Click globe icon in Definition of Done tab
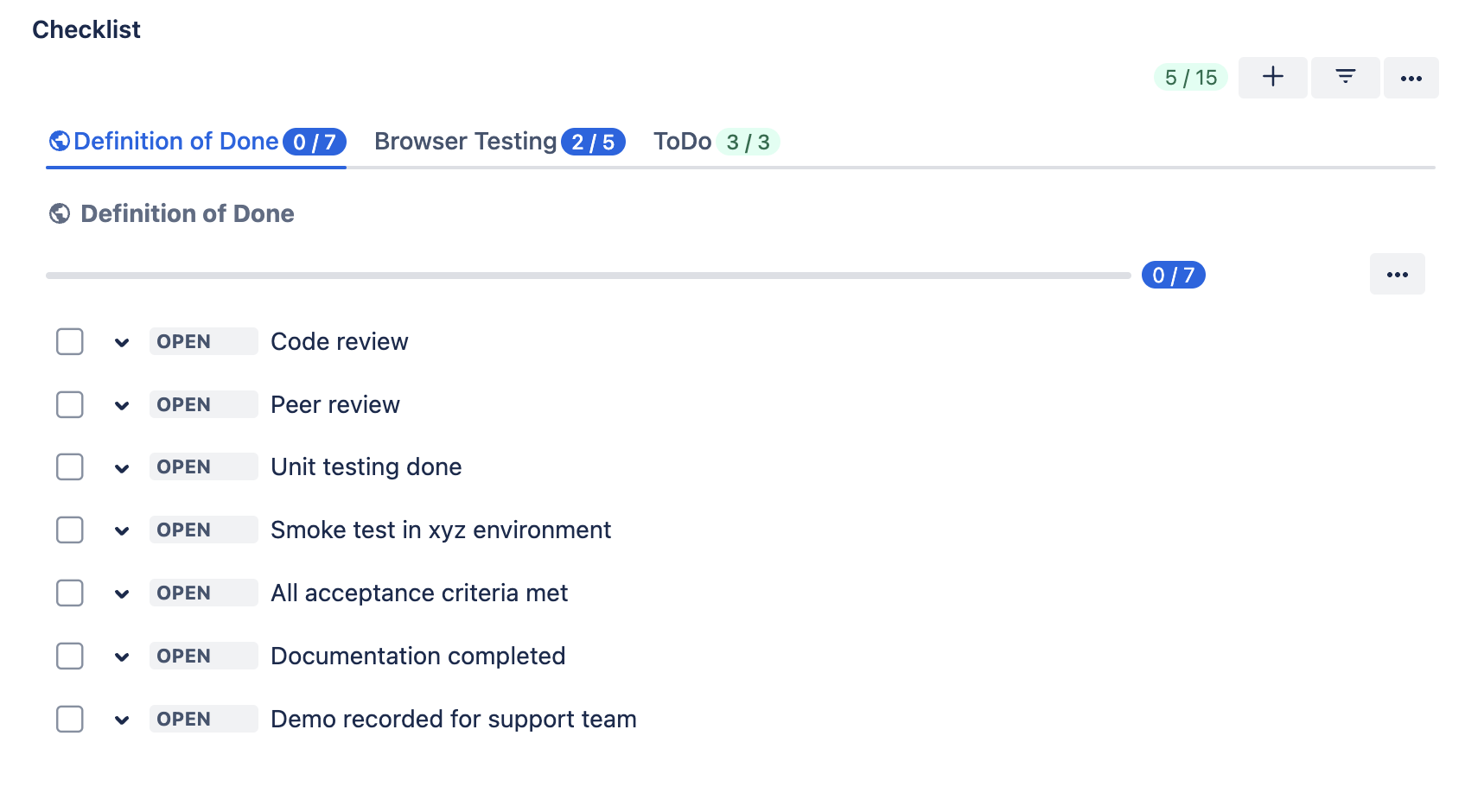 pyautogui.click(x=60, y=141)
